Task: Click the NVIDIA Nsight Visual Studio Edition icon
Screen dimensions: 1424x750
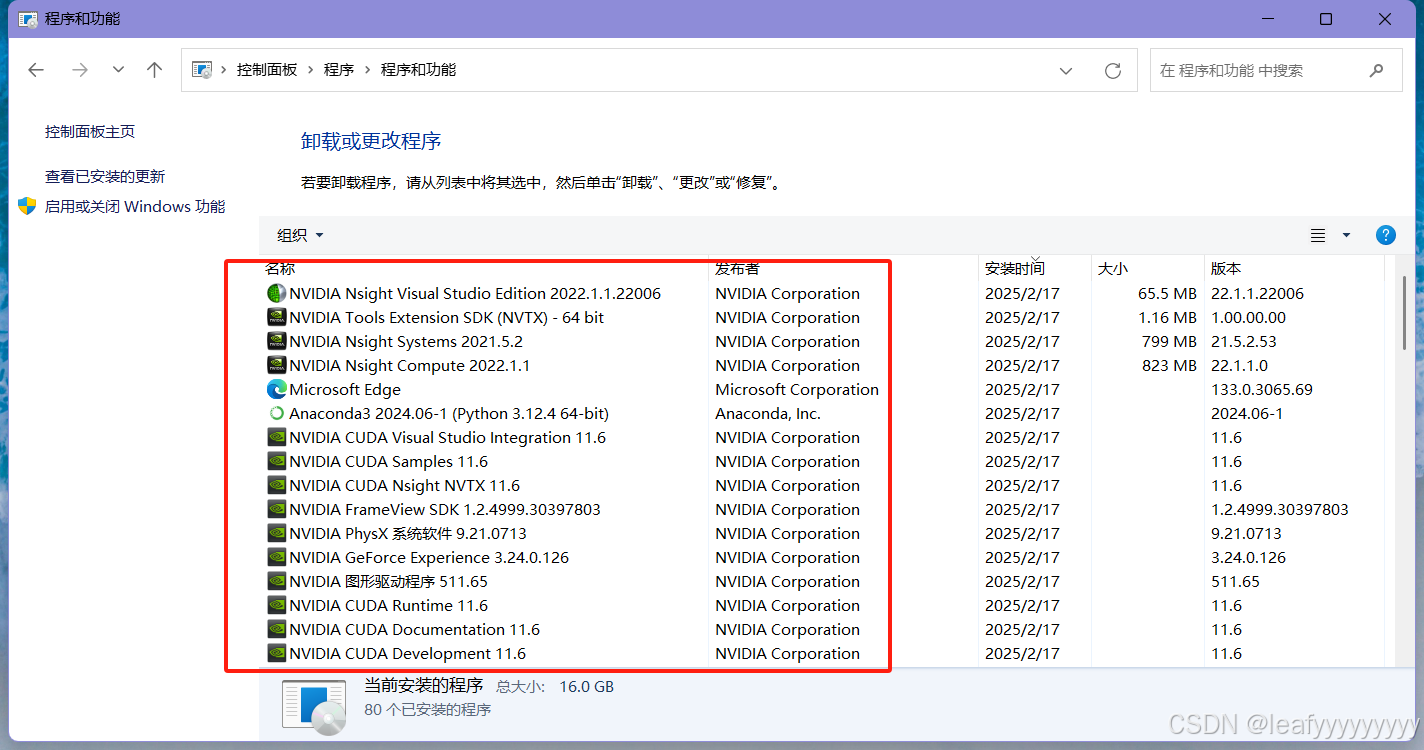Action: 277,293
